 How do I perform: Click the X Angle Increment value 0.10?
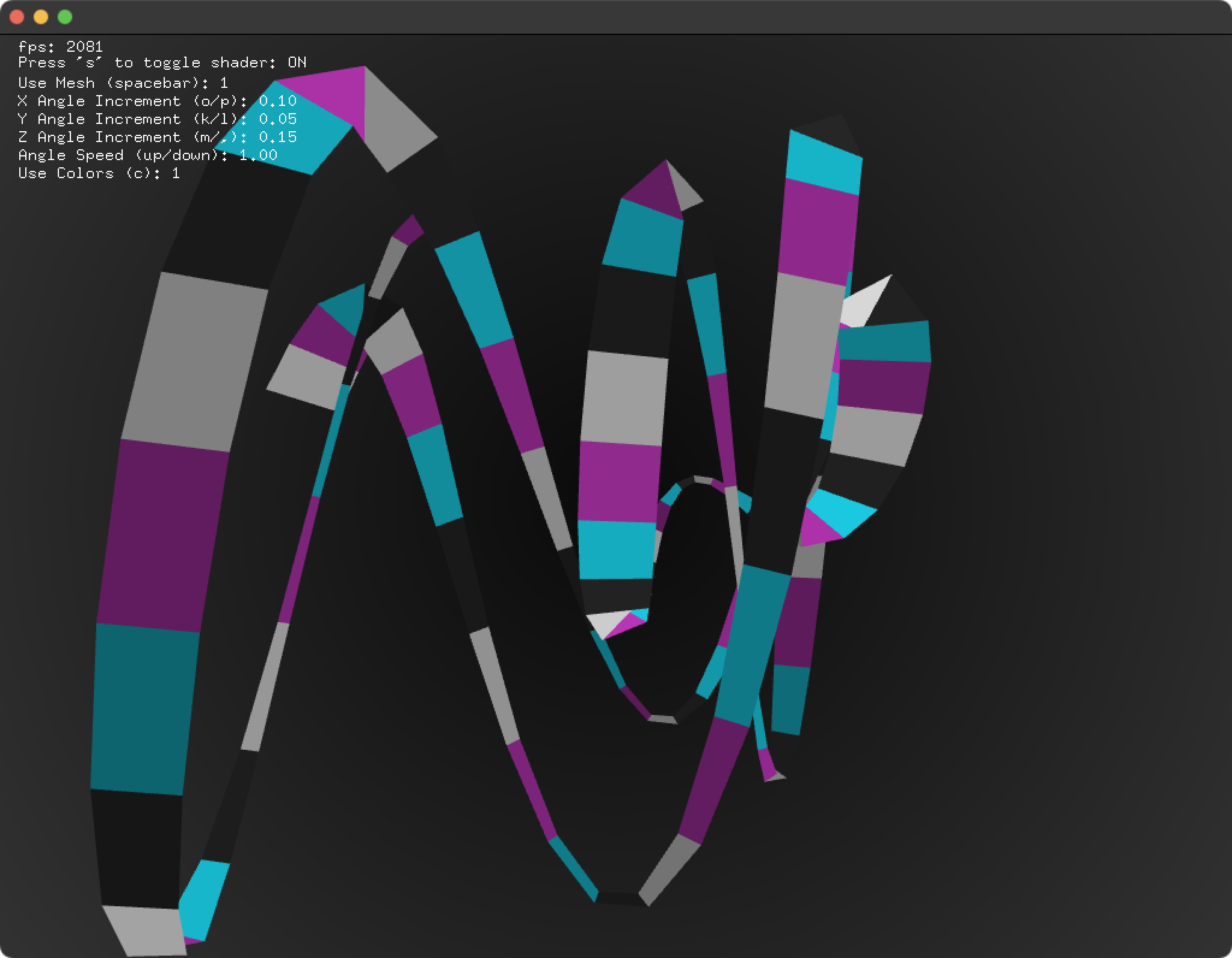click(277, 101)
